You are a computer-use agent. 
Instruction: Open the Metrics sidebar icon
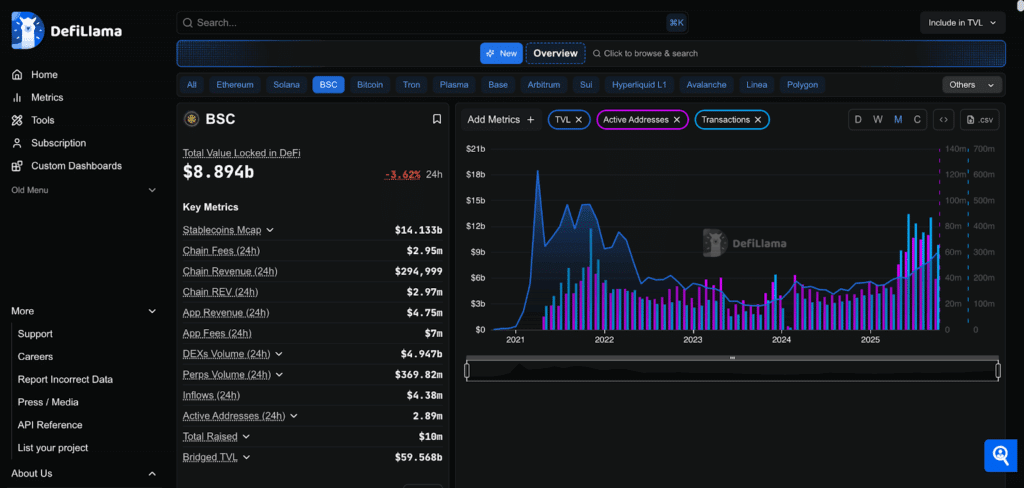pos(17,98)
